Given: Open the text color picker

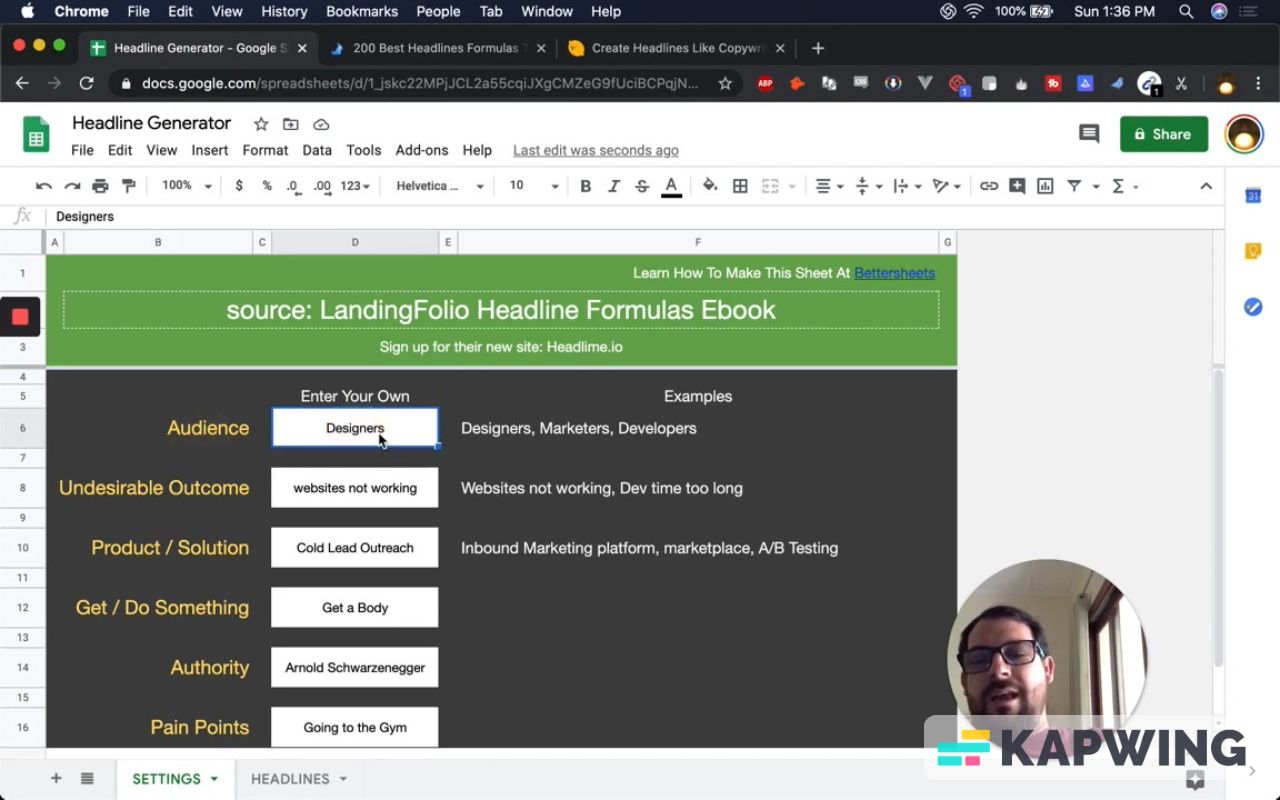Looking at the screenshot, I should click(672, 187).
